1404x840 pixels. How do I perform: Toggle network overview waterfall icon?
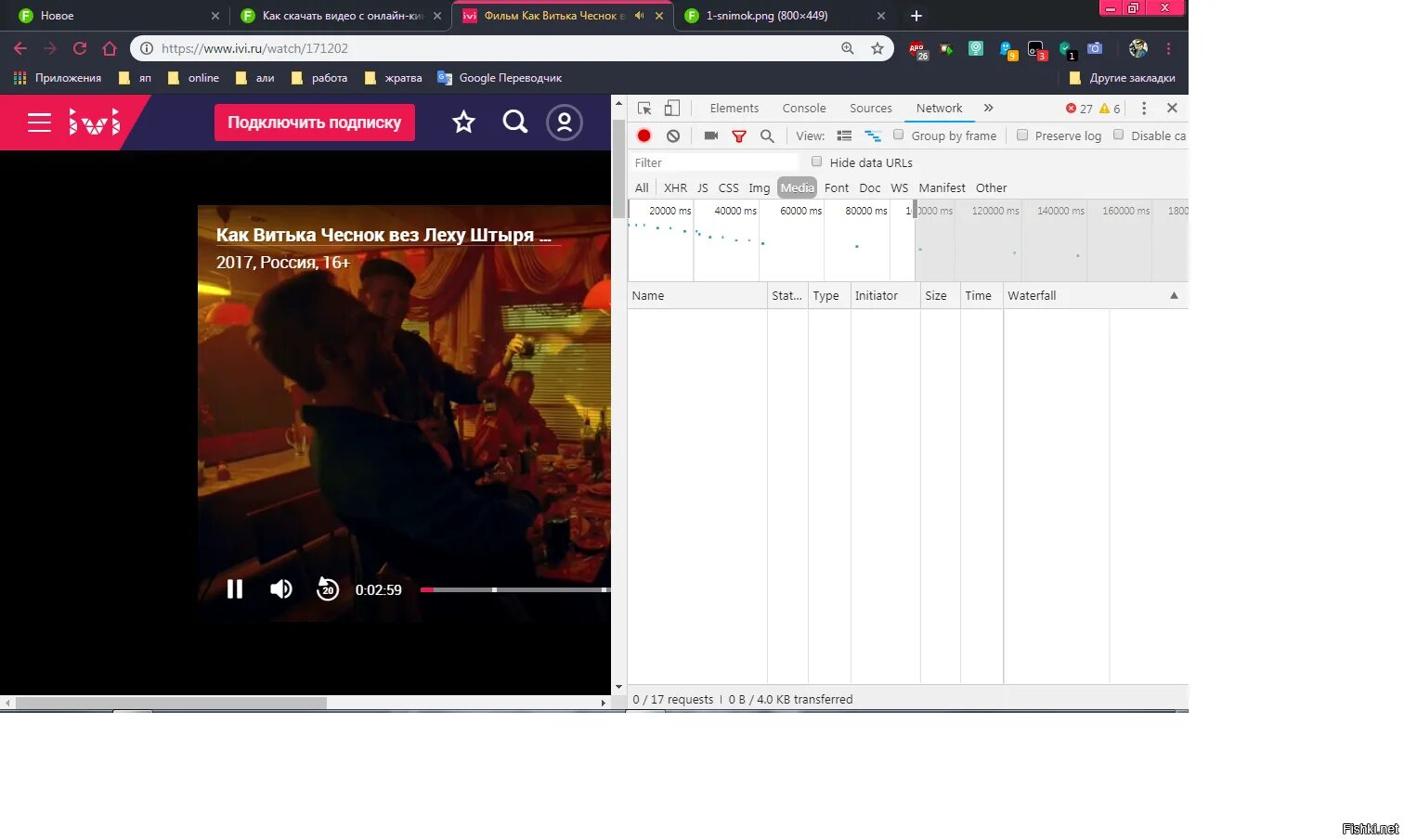873,136
